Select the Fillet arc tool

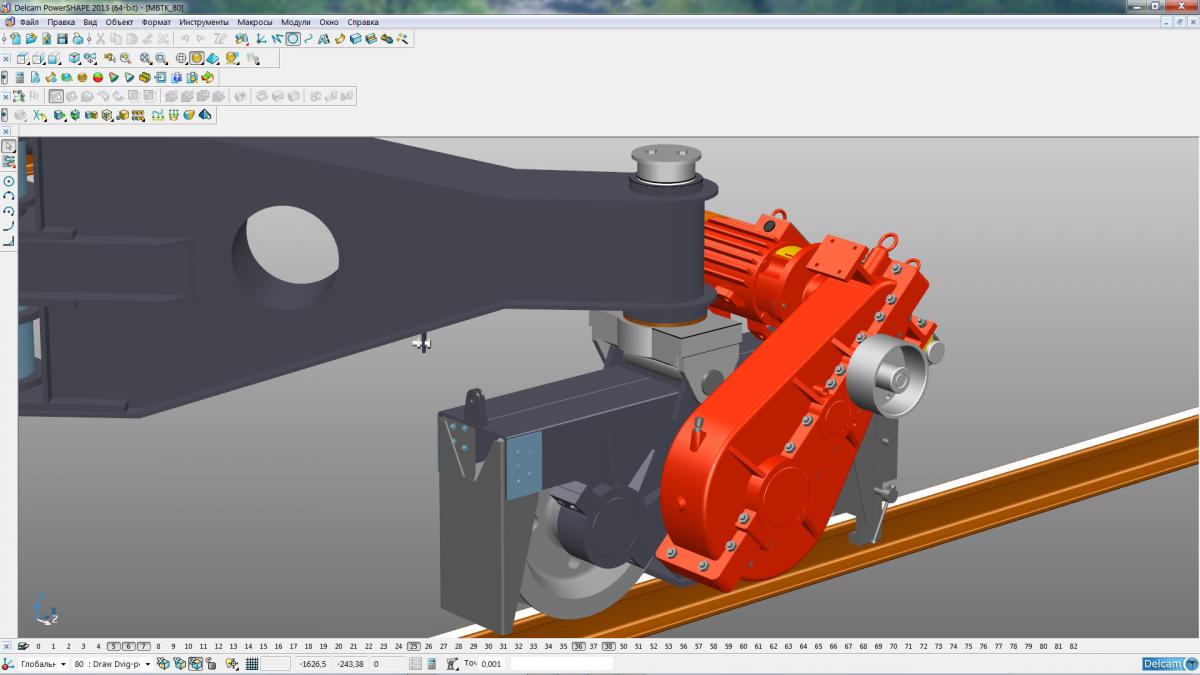pos(9,211)
